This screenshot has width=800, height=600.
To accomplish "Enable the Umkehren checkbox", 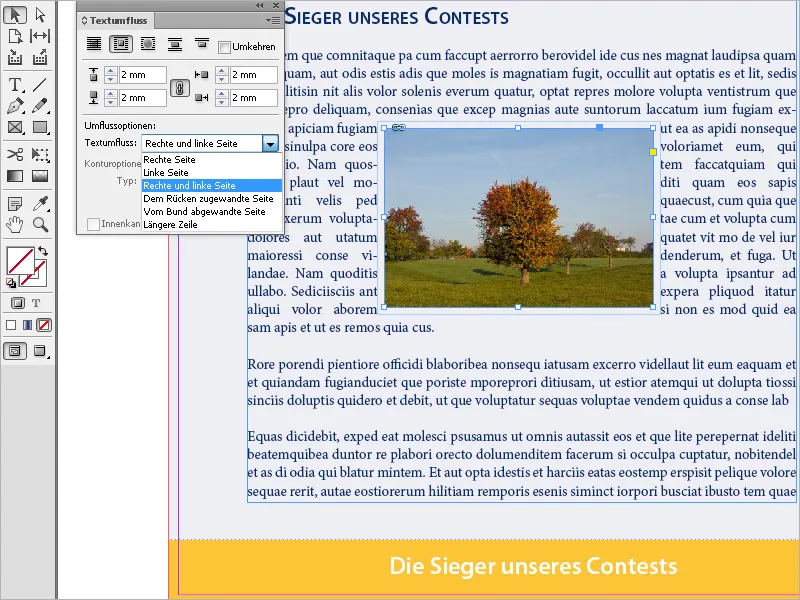I will 223,47.
